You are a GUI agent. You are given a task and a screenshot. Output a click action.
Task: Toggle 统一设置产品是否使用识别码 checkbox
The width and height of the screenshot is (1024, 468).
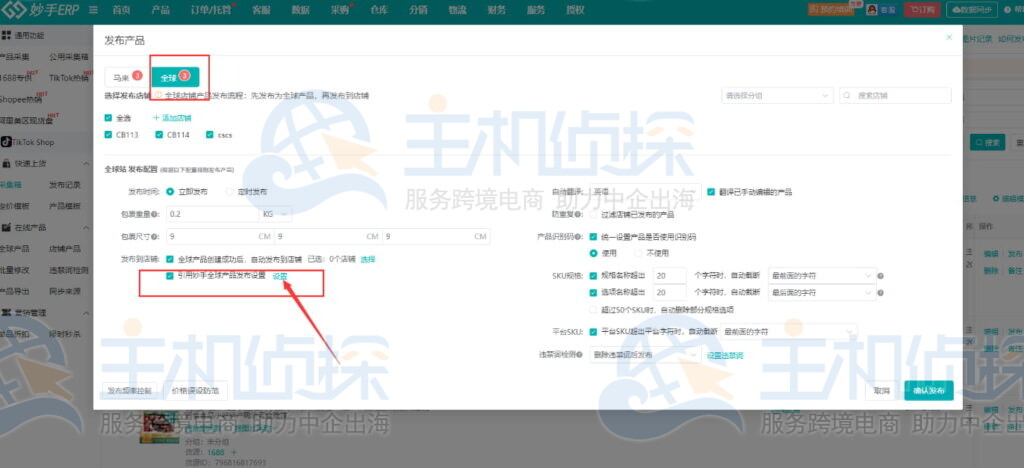tap(593, 236)
